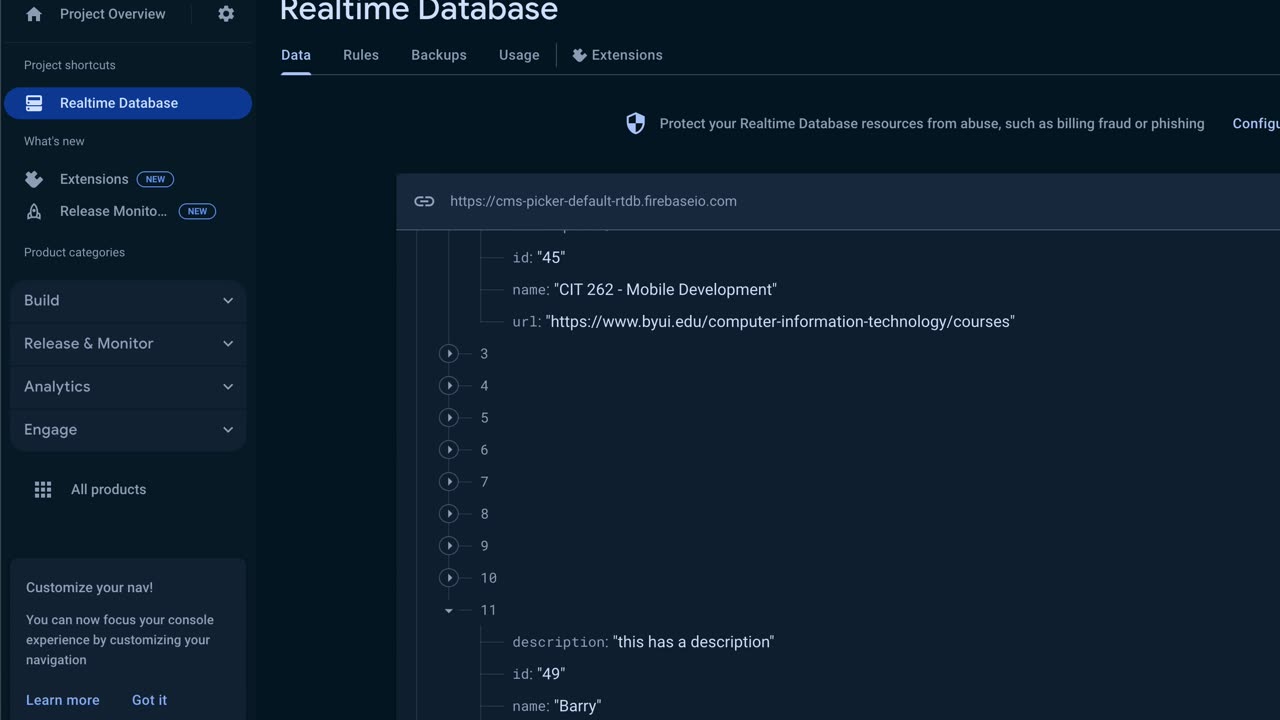
Task: Open the Usage tab
Action: click(x=519, y=55)
